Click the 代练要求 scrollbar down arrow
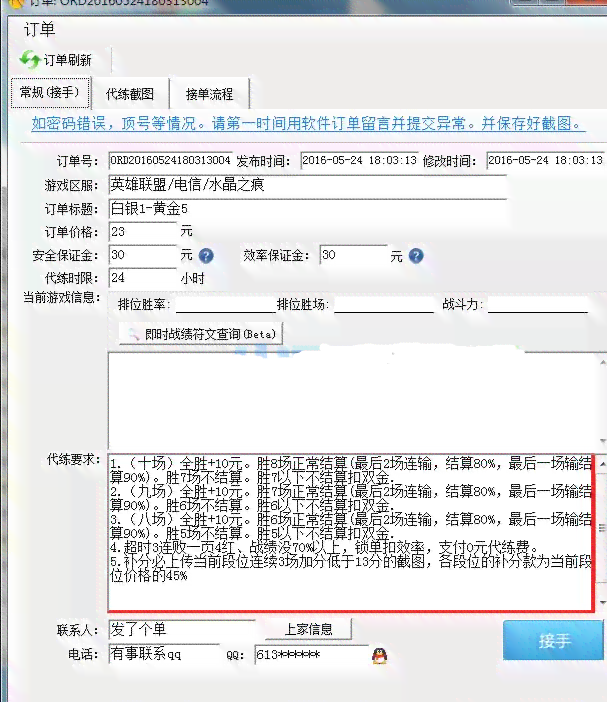 (x=602, y=603)
